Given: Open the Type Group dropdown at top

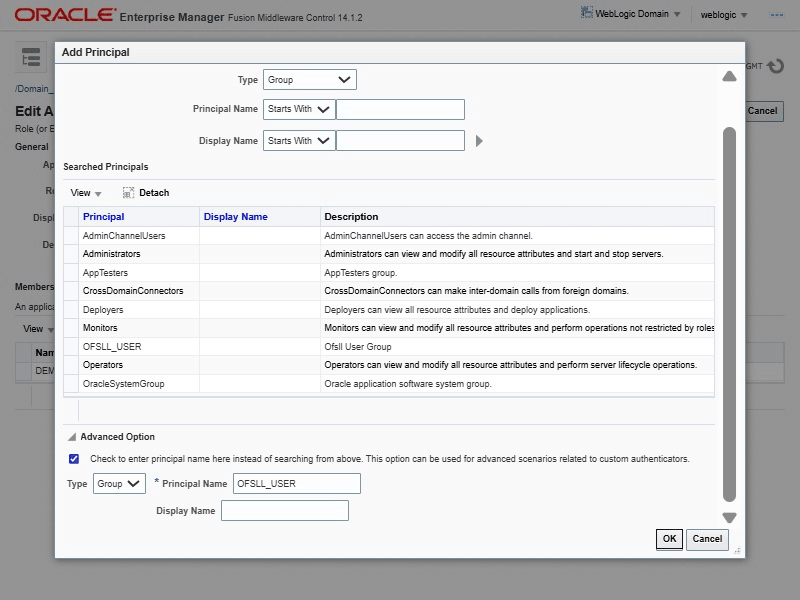Looking at the screenshot, I should (x=310, y=80).
